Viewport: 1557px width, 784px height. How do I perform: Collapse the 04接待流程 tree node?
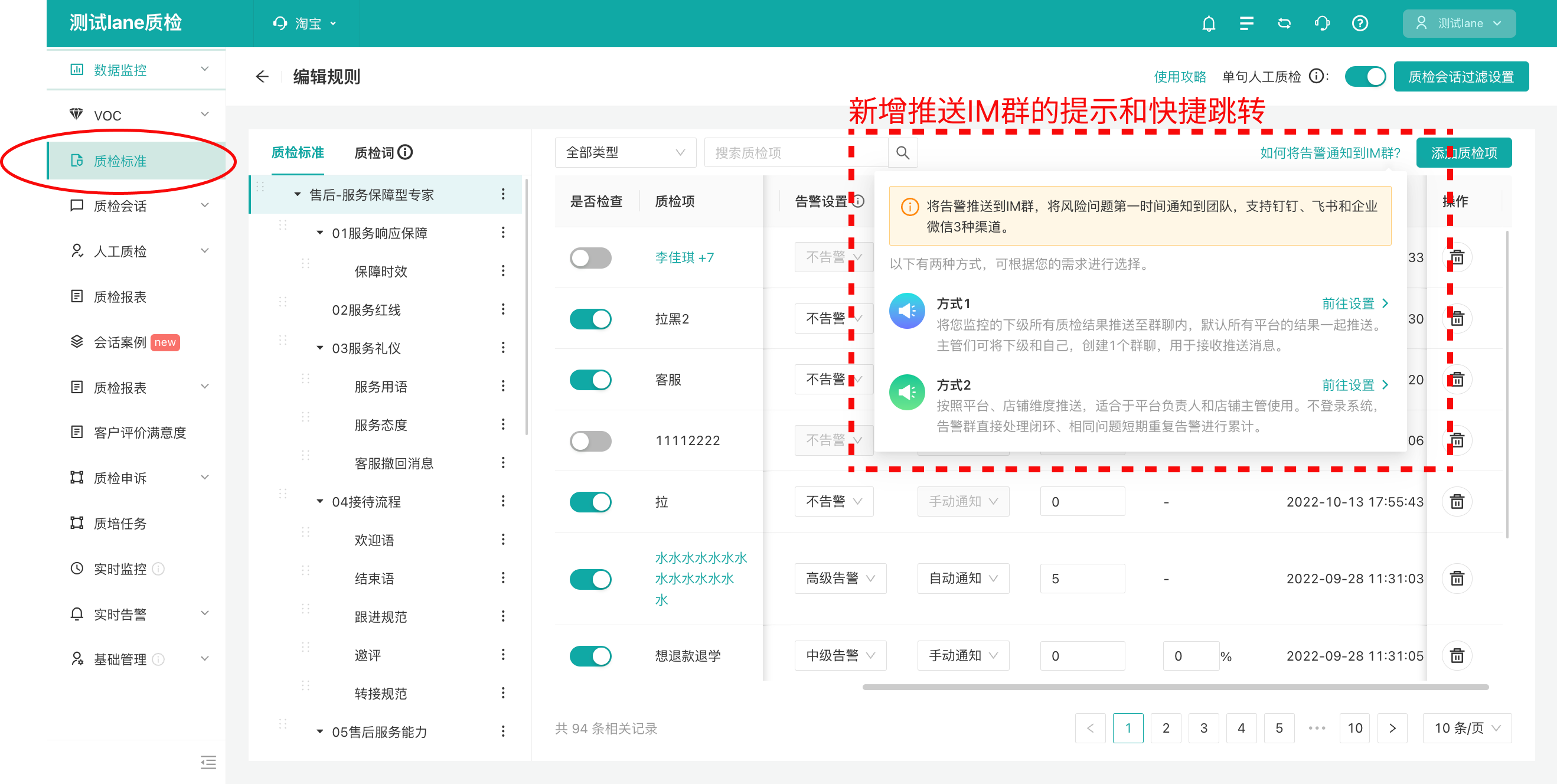(320, 501)
